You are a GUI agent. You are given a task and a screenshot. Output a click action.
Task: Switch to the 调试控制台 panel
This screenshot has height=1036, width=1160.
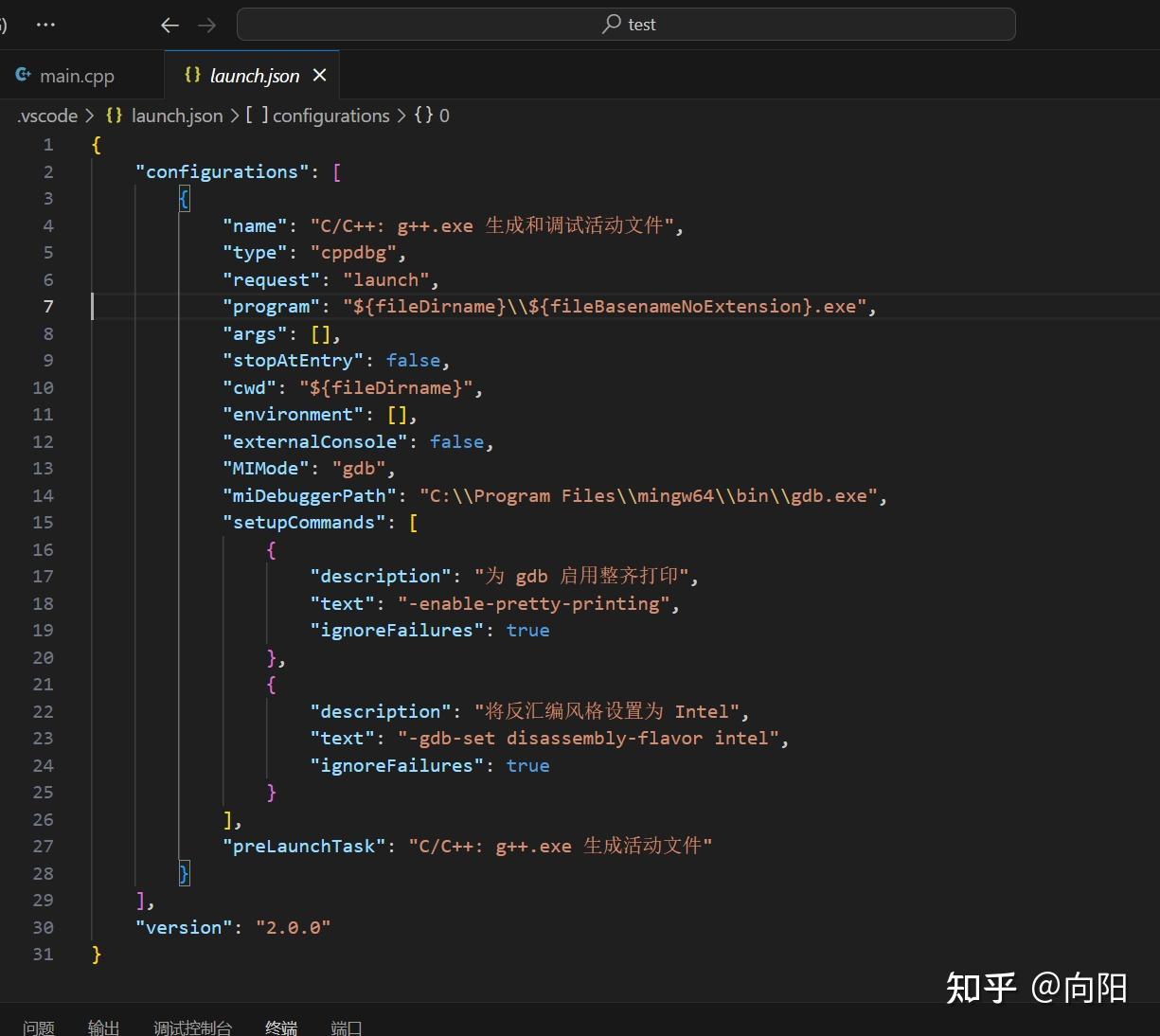point(193,1027)
